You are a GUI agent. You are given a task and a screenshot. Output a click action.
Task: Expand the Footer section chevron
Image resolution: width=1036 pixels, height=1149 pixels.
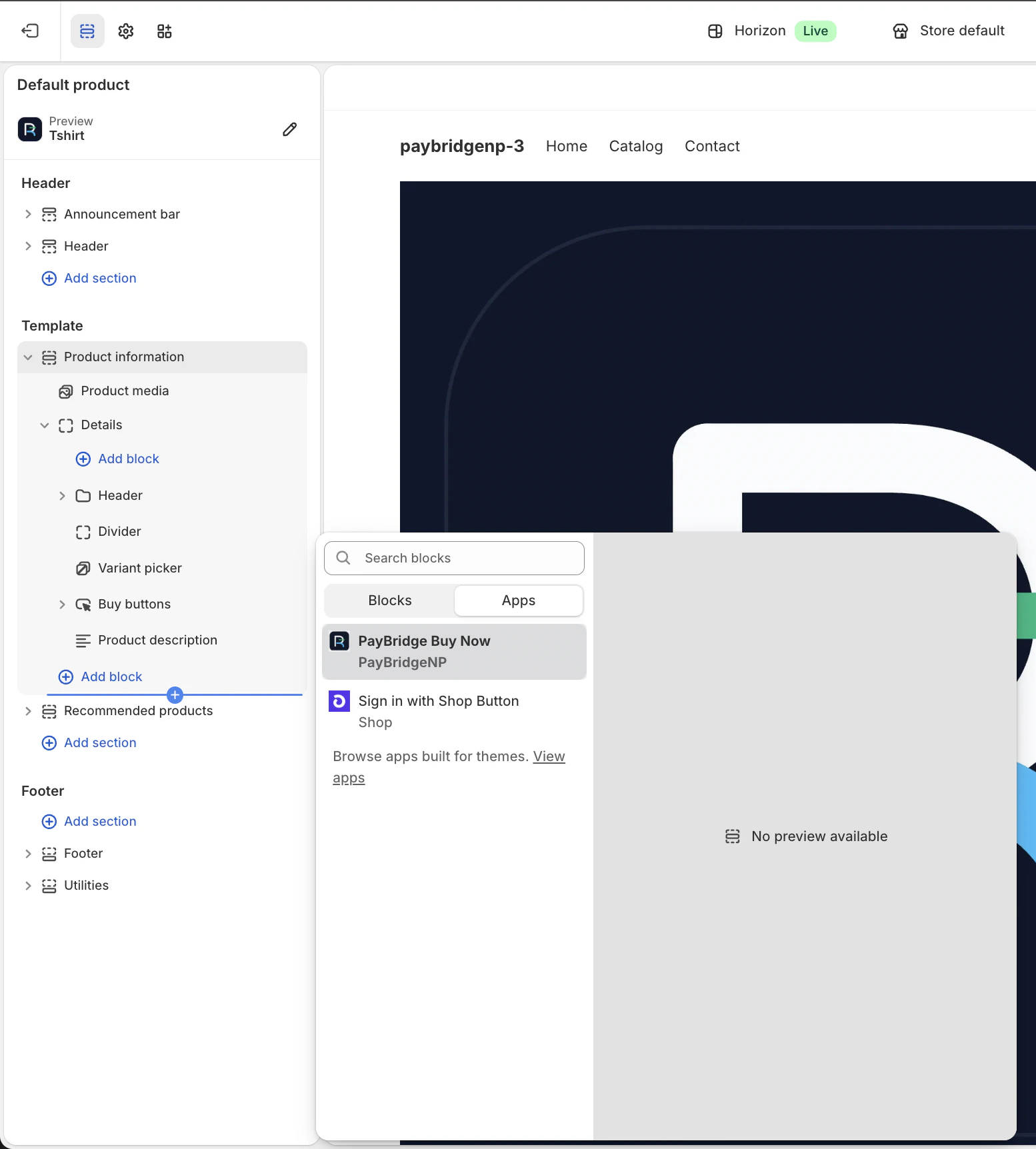28,854
